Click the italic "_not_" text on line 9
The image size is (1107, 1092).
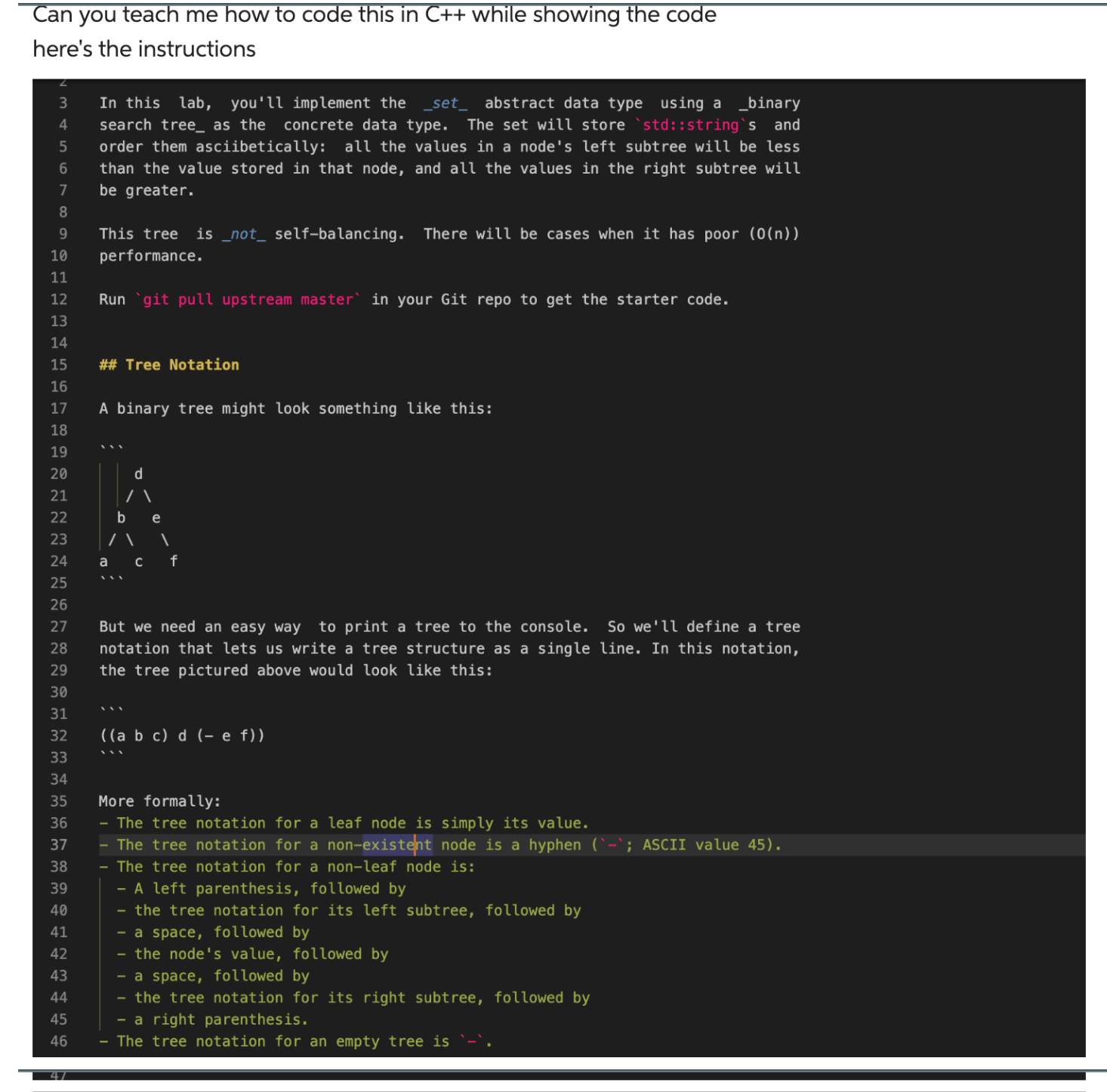pyautogui.click(x=243, y=233)
